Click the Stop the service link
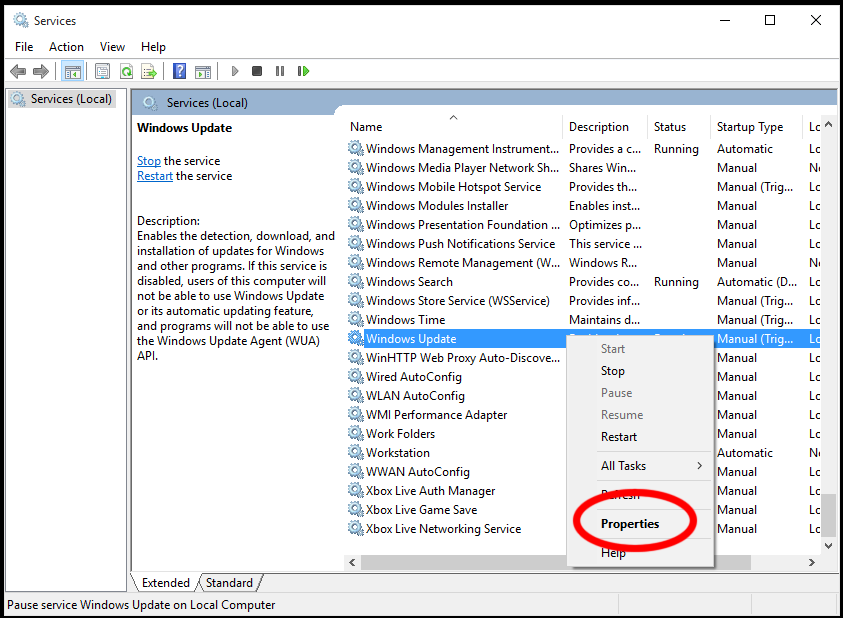The image size is (843, 618). 148,161
